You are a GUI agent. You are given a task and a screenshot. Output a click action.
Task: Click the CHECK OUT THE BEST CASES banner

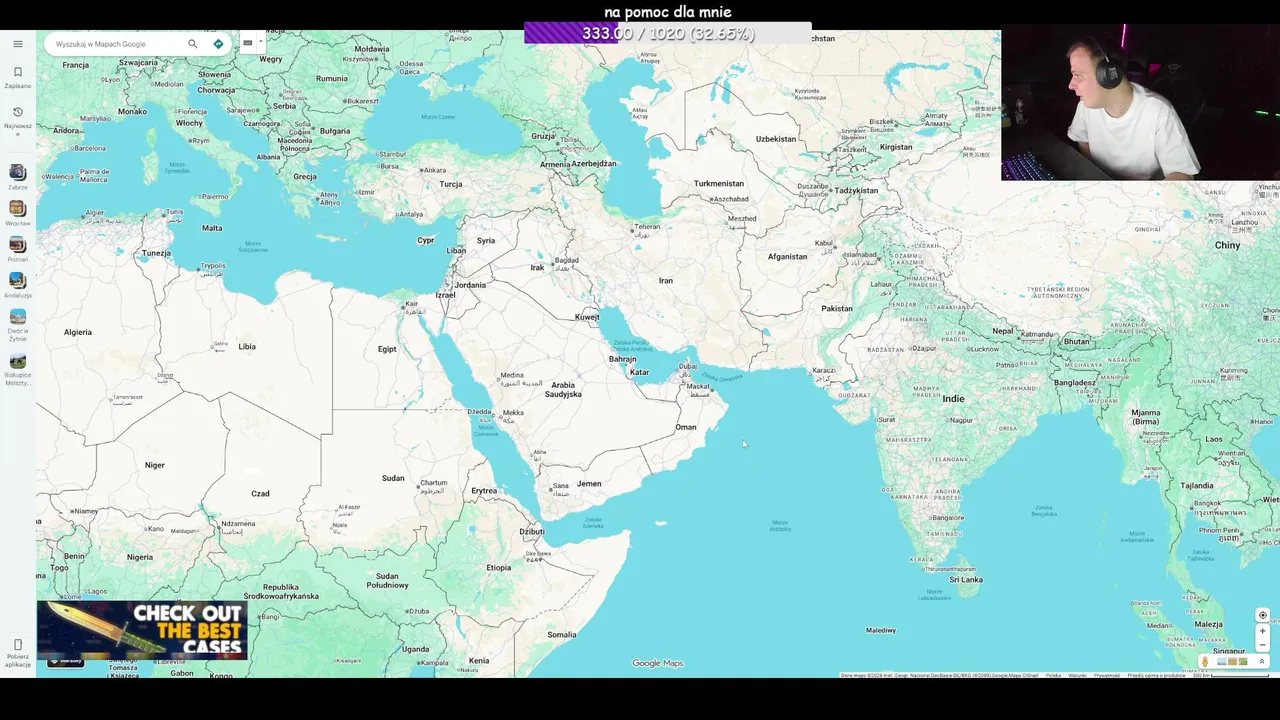pyautogui.click(x=142, y=630)
